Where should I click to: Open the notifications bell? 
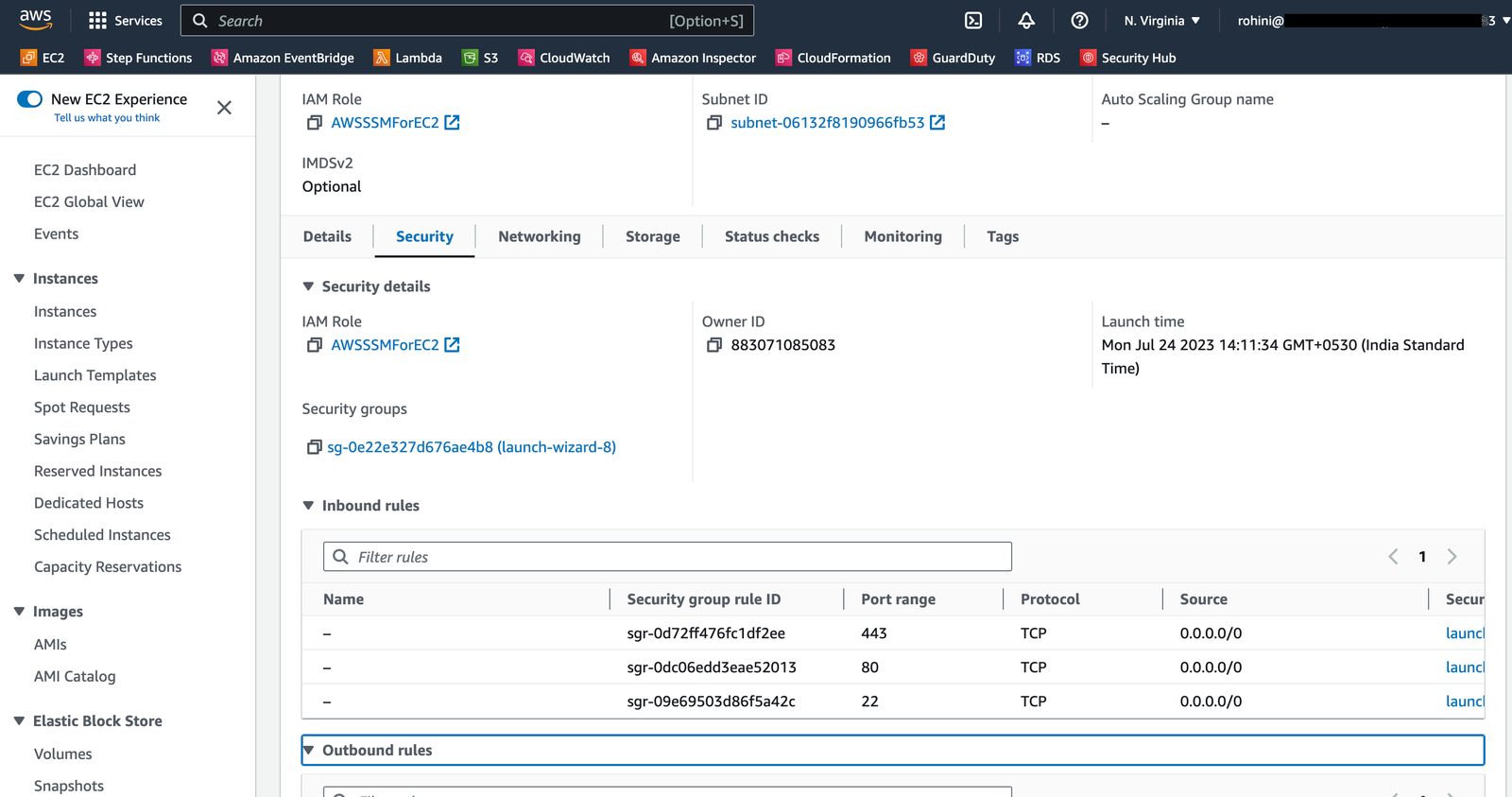pyautogui.click(x=1026, y=21)
